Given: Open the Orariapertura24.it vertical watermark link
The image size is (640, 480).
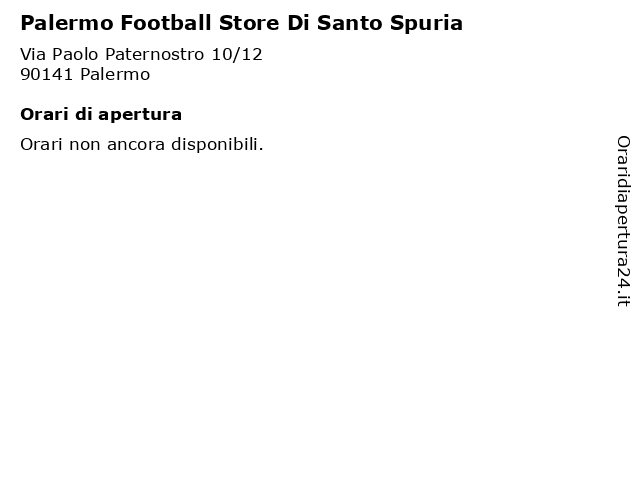Looking at the screenshot, I should (623, 221).
